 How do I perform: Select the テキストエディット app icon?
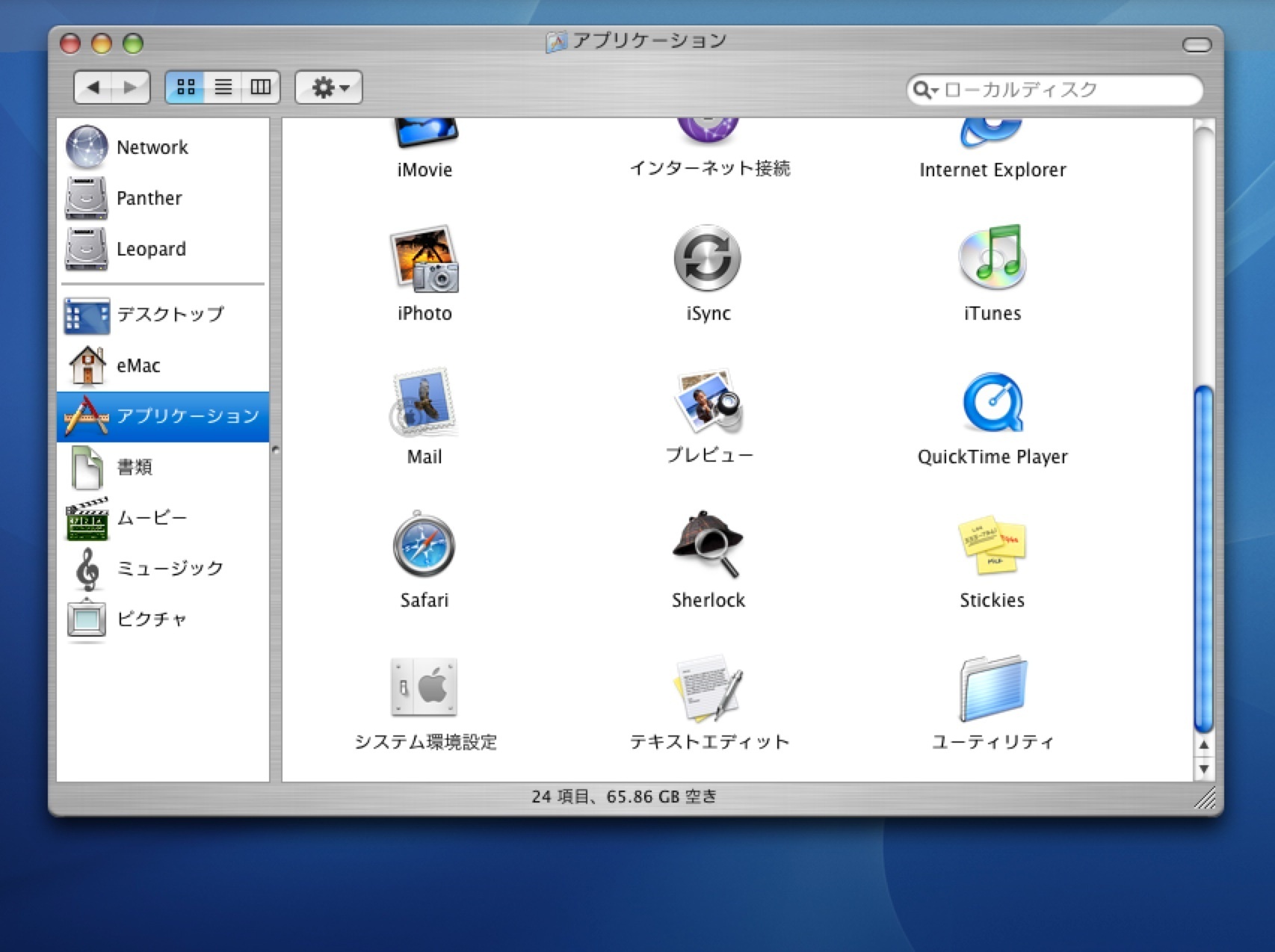(708, 687)
